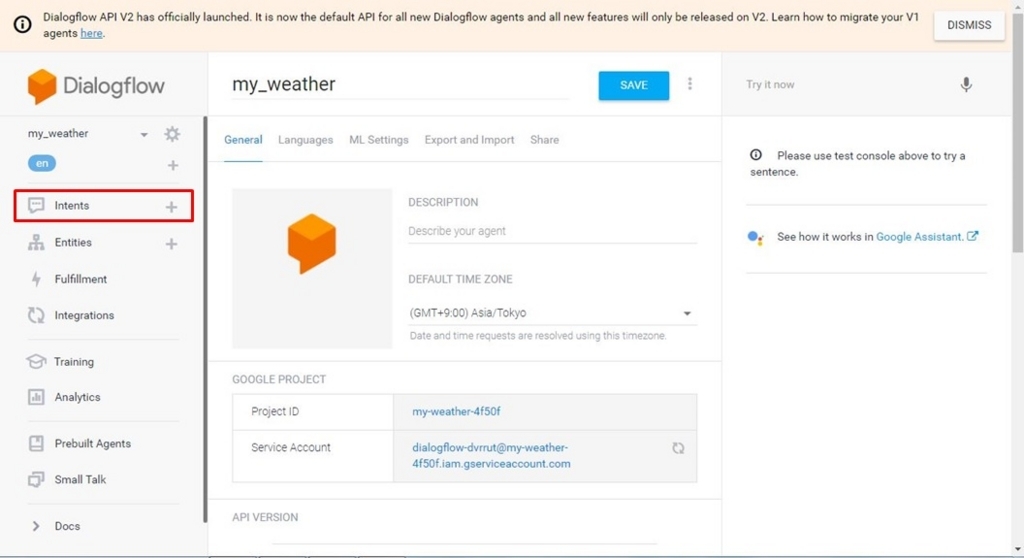Follow the 'here' migration link

(91, 33)
